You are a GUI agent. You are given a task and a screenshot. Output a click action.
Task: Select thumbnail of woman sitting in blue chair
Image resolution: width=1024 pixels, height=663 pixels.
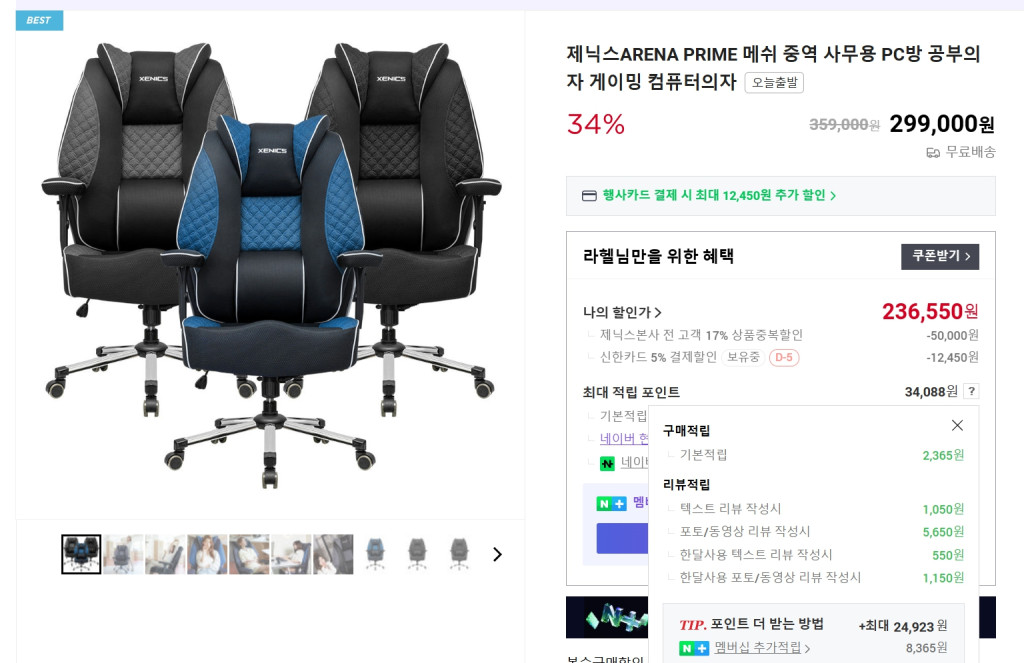click(x=207, y=555)
